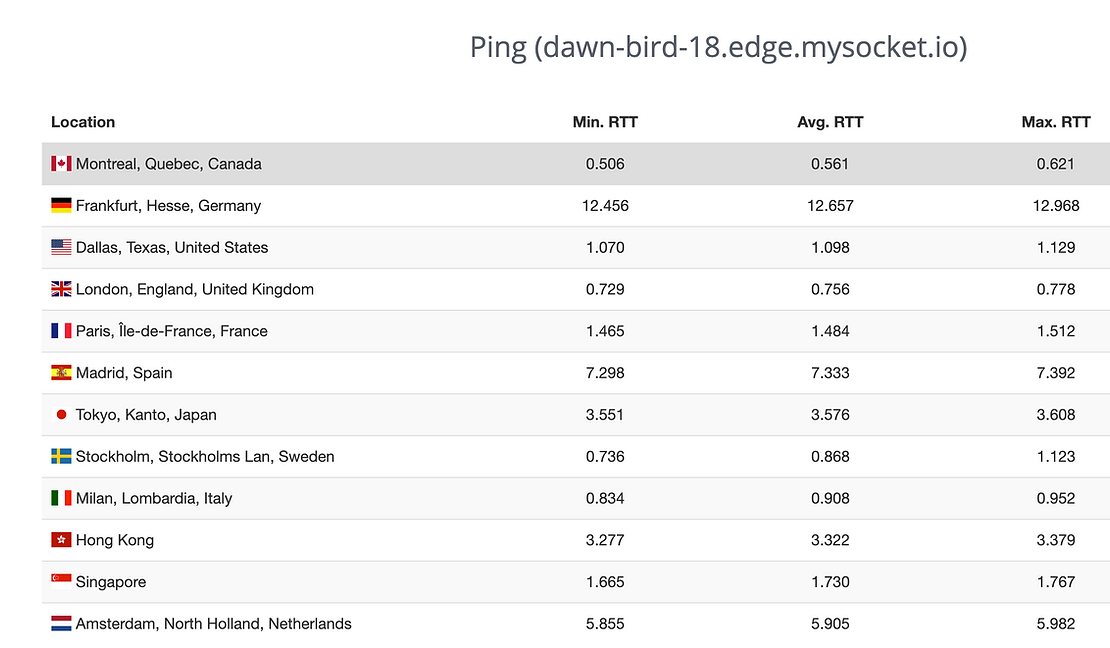Click the Hong Kong flag icon
Screen dimensions: 1110x648
(x=61, y=540)
